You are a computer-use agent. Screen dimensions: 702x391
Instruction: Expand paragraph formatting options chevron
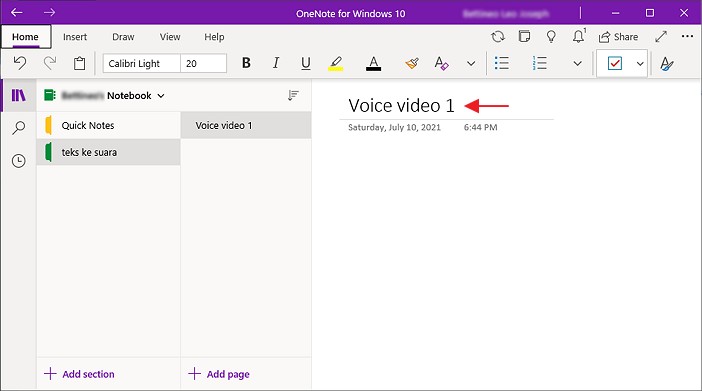click(x=578, y=64)
